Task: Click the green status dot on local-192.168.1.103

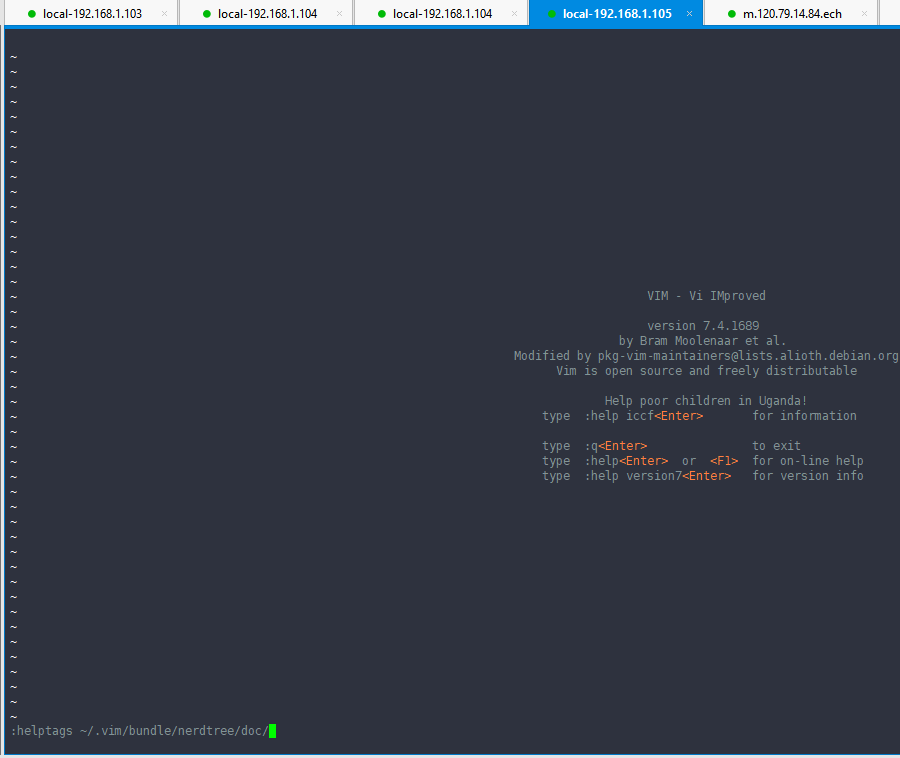Action: click(32, 14)
